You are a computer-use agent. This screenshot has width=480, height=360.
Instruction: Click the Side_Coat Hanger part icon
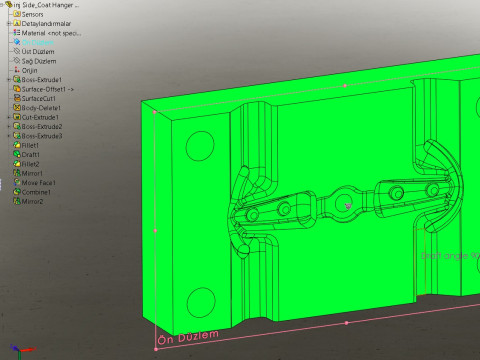pyautogui.click(x=9, y=5)
